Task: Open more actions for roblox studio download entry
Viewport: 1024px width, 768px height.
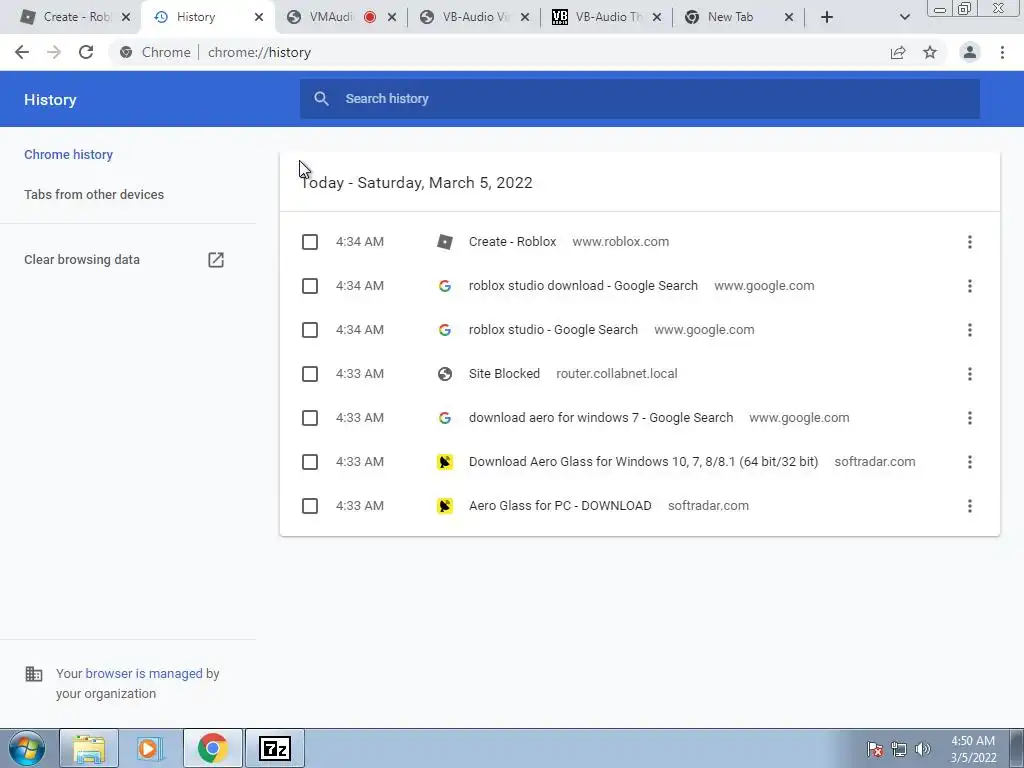Action: click(970, 286)
